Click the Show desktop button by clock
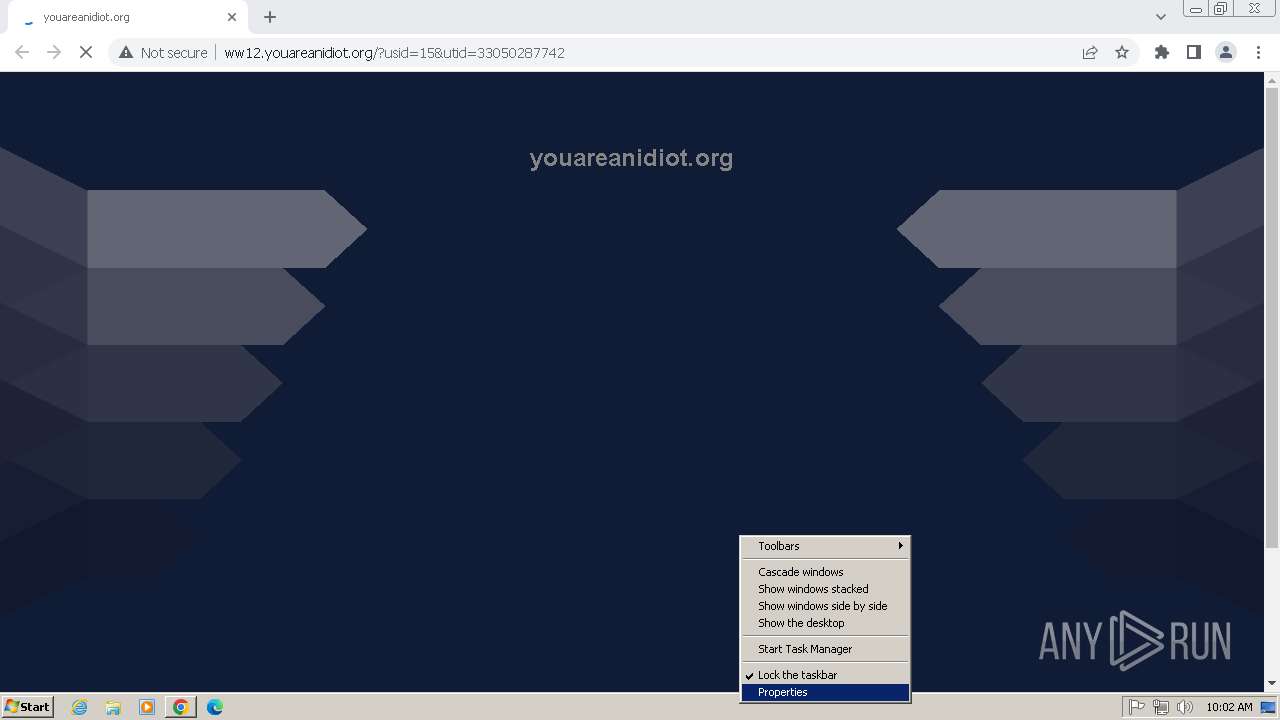This screenshot has height=720, width=1280. (x=1269, y=707)
